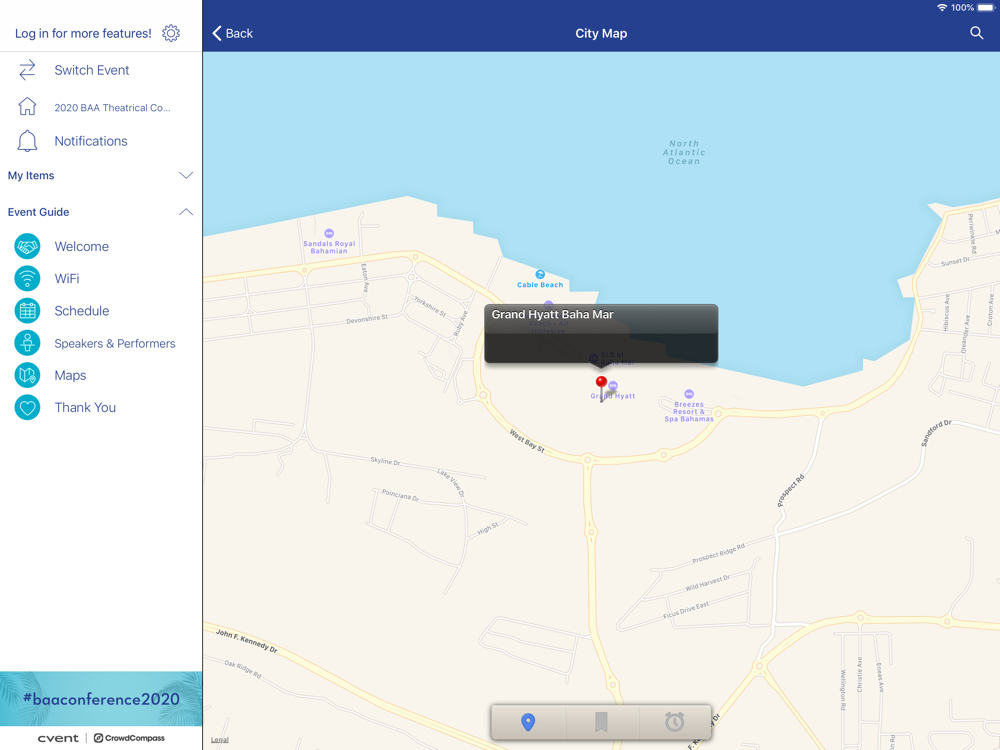Open search magnifier in City Map header
Screen dimensions: 1000x750
[x=976, y=33]
